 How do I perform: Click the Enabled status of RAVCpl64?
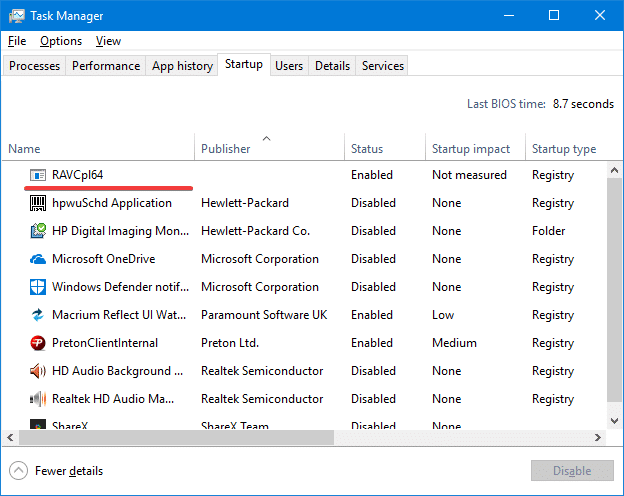(x=372, y=175)
